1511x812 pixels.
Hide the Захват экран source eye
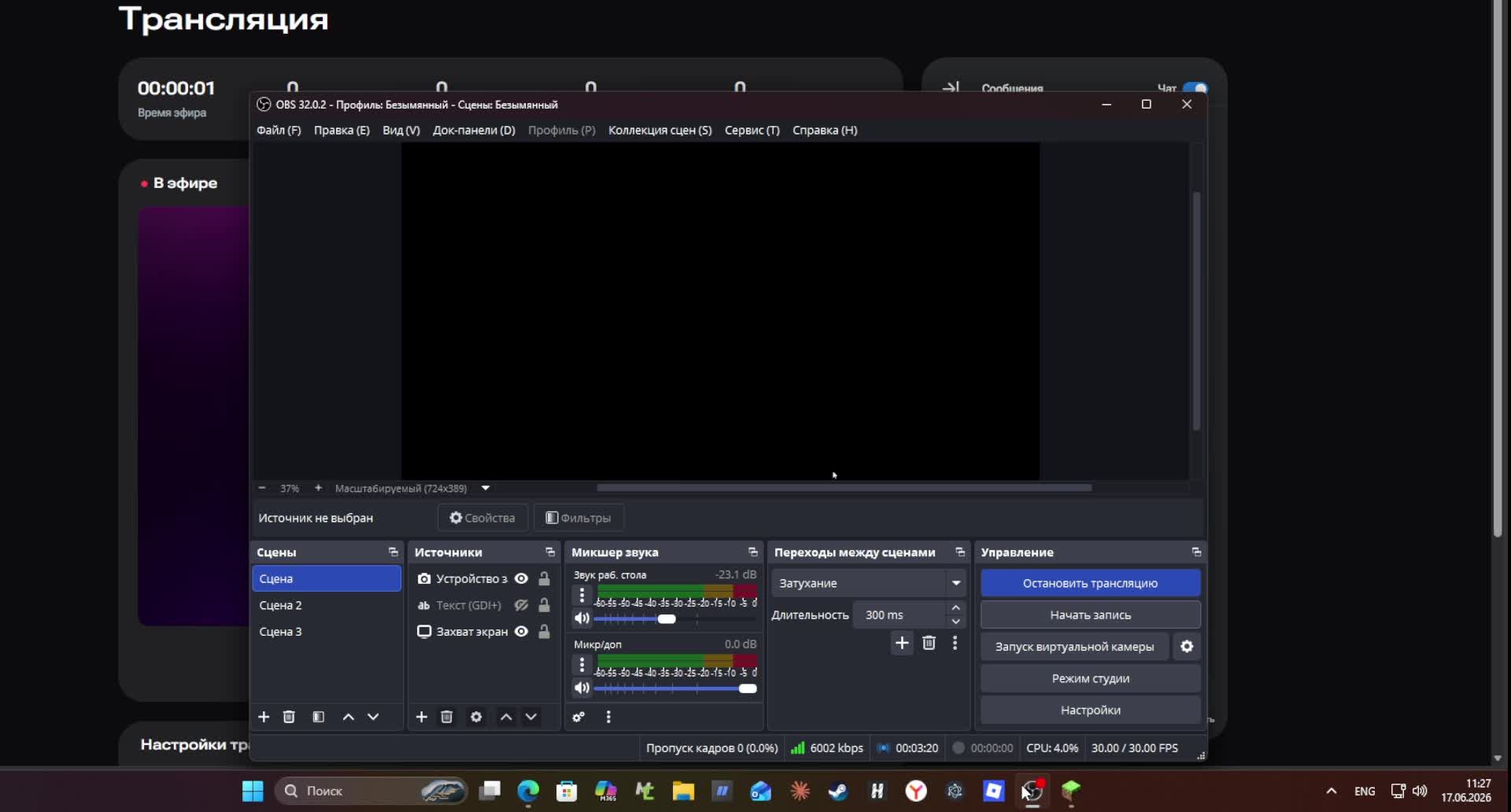(x=521, y=631)
